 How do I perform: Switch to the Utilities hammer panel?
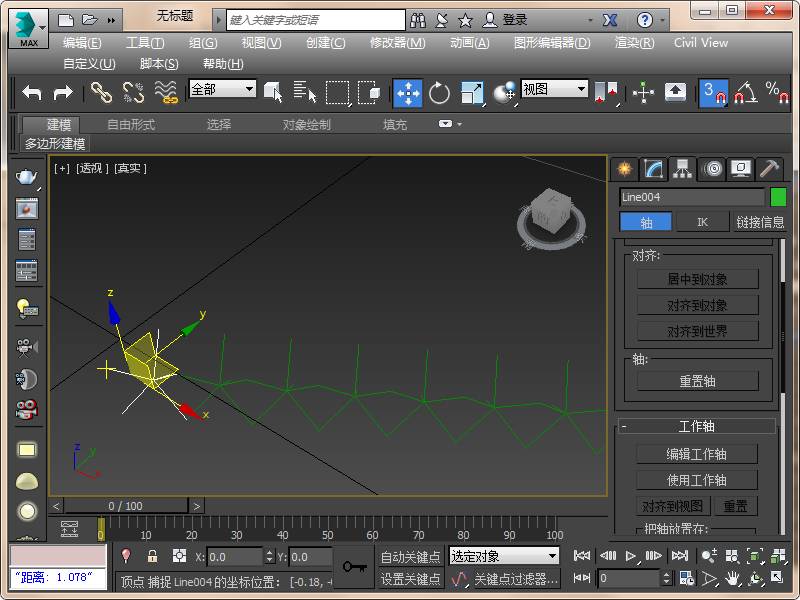(x=769, y=168)
